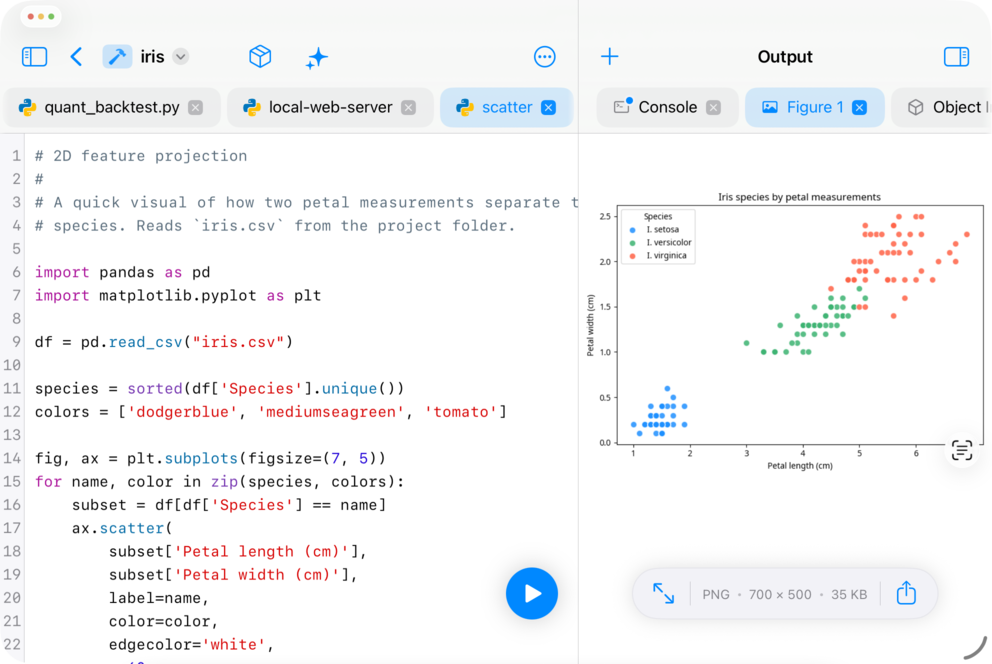Select the scatter tab

click(506, 108)
